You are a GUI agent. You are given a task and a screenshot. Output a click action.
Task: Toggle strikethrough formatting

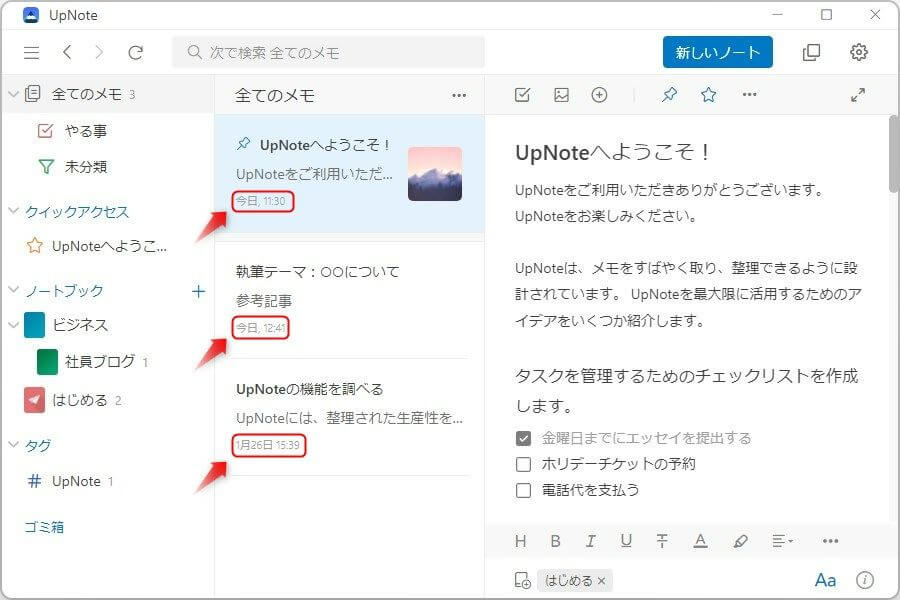(662, 541)
